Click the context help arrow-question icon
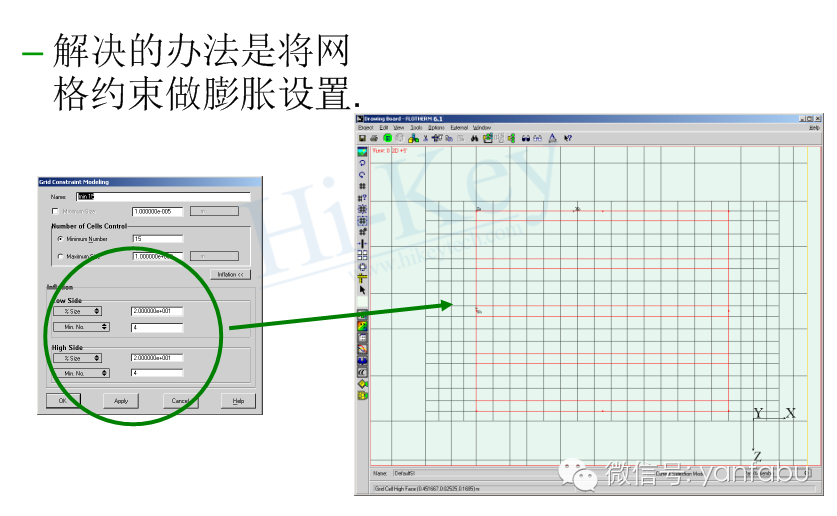This screenshot has width=837, height=516. (x=568, y=138)
